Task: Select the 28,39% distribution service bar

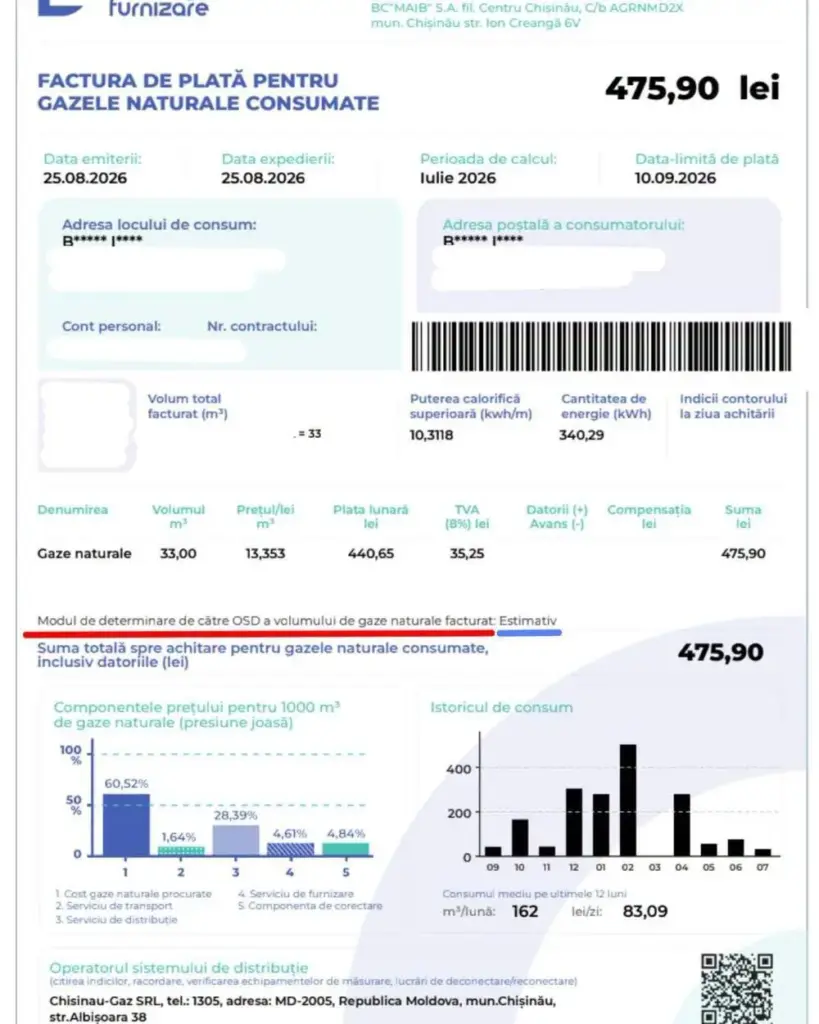Action: point(236,840)
